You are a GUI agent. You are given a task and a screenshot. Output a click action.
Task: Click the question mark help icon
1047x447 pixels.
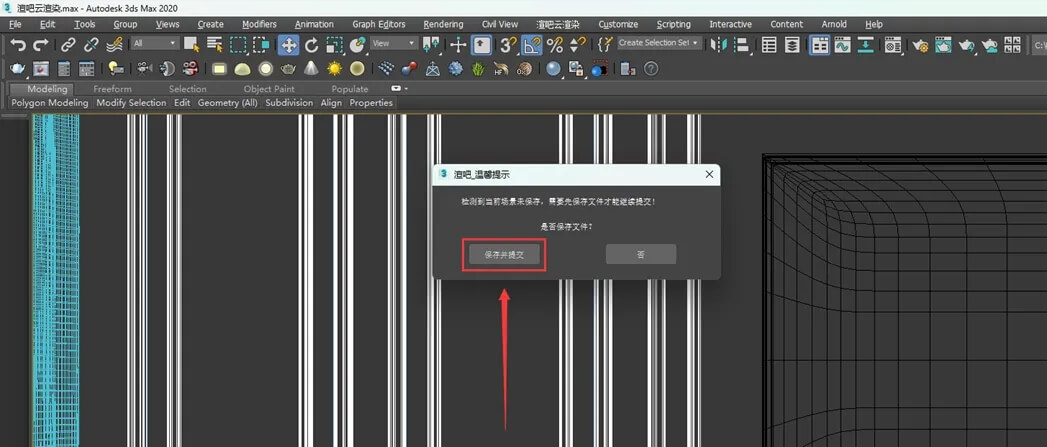click(x=651, y=69)
